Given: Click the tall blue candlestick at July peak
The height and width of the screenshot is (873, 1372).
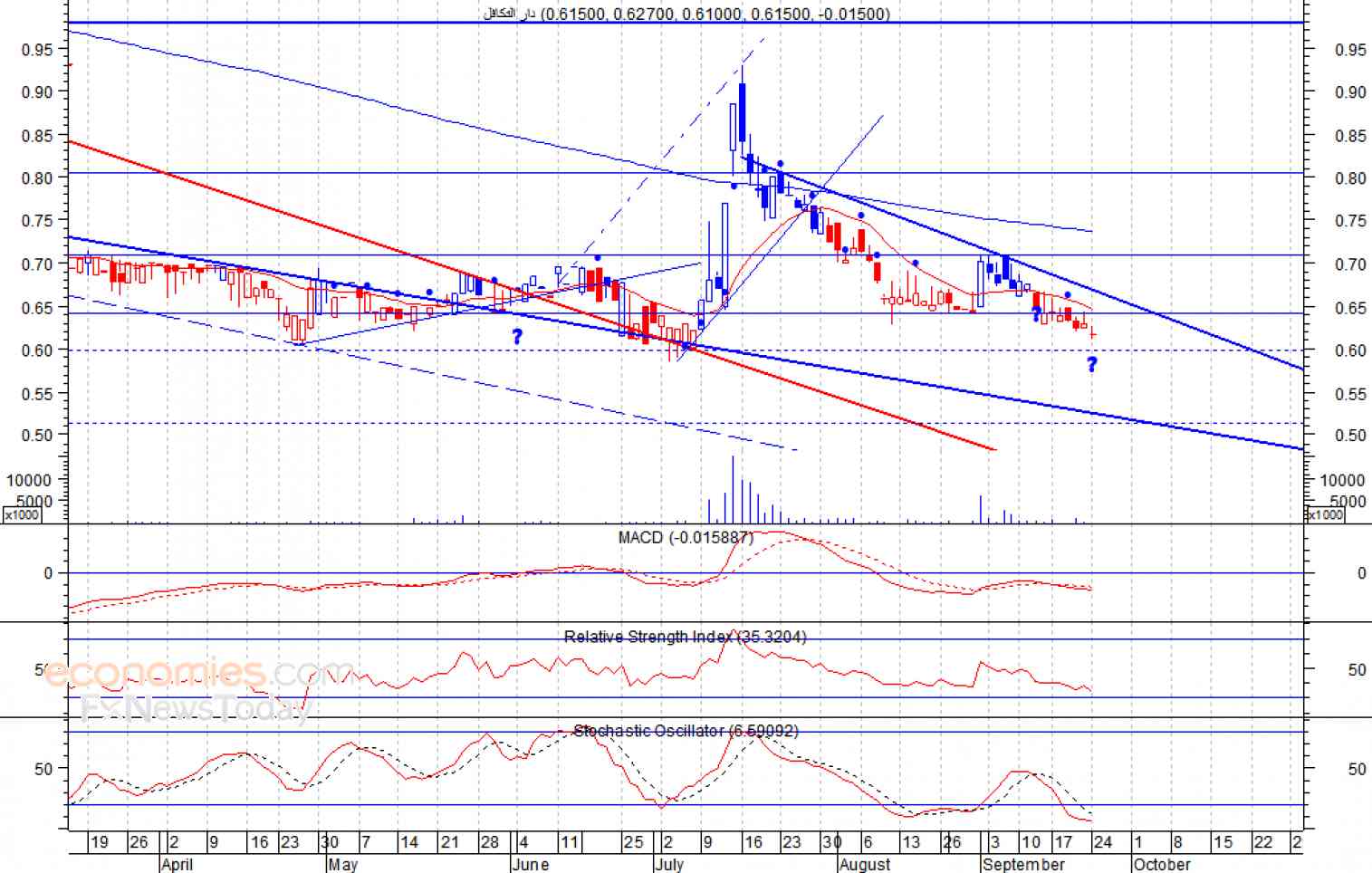Looking at the screenshot, I should click(742, 112).
